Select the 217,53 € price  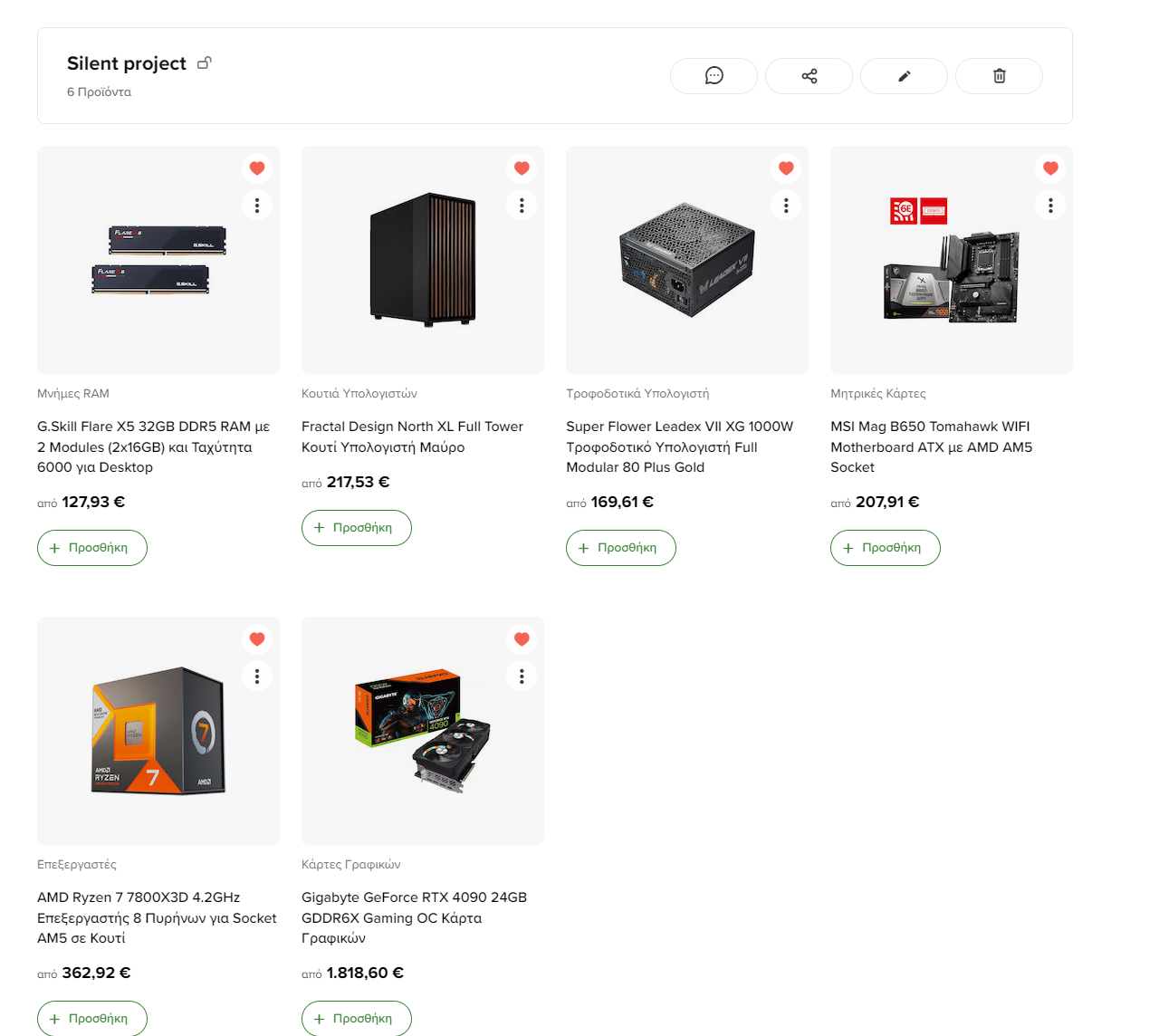point(359,482)
